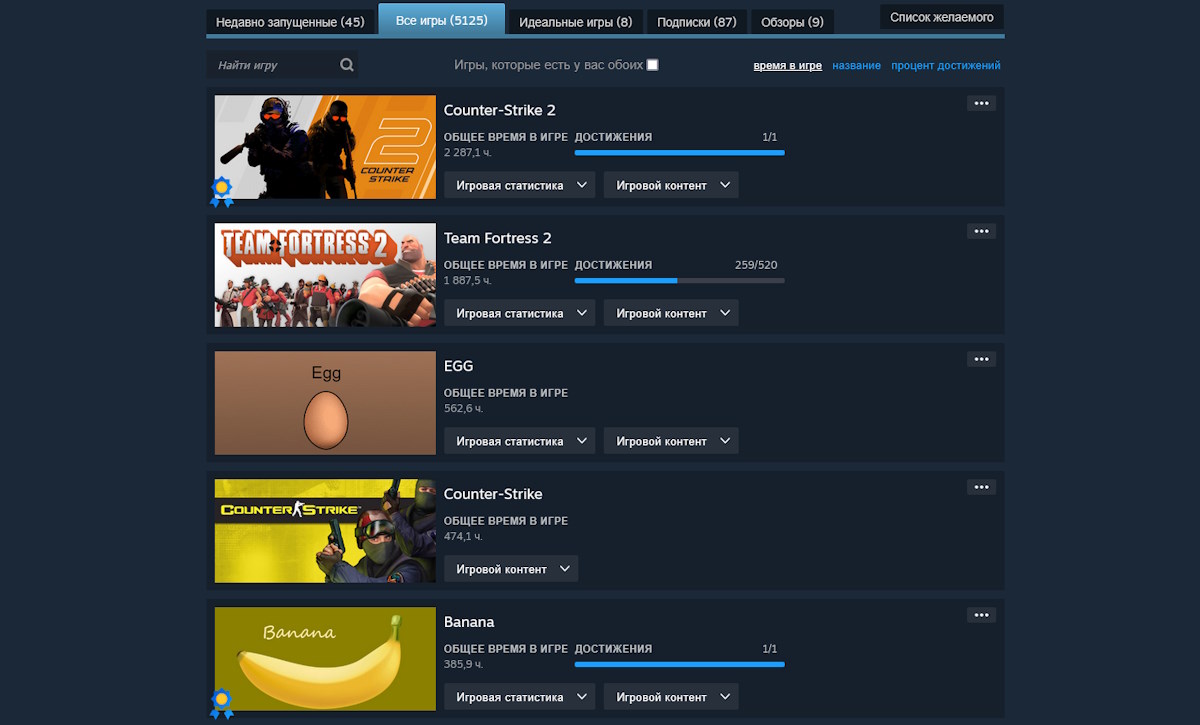Image resolution: width=1200 pixels, height=725 pixels.
Task: Open the Counter-Strike 2 title link
Action: pos(500,110)
